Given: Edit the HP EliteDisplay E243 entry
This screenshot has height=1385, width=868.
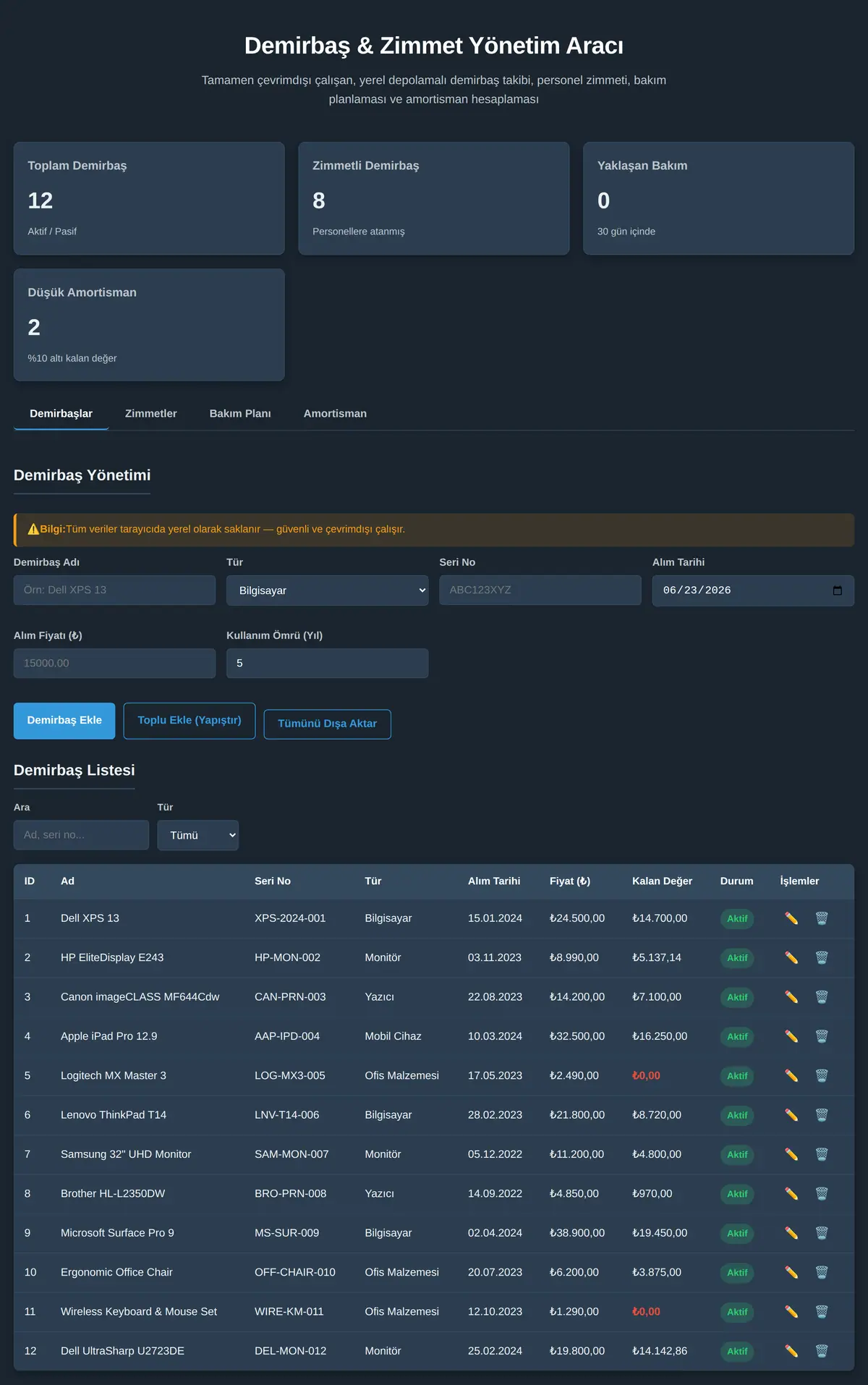Looking at the screenshot, I should click(791, 958).
